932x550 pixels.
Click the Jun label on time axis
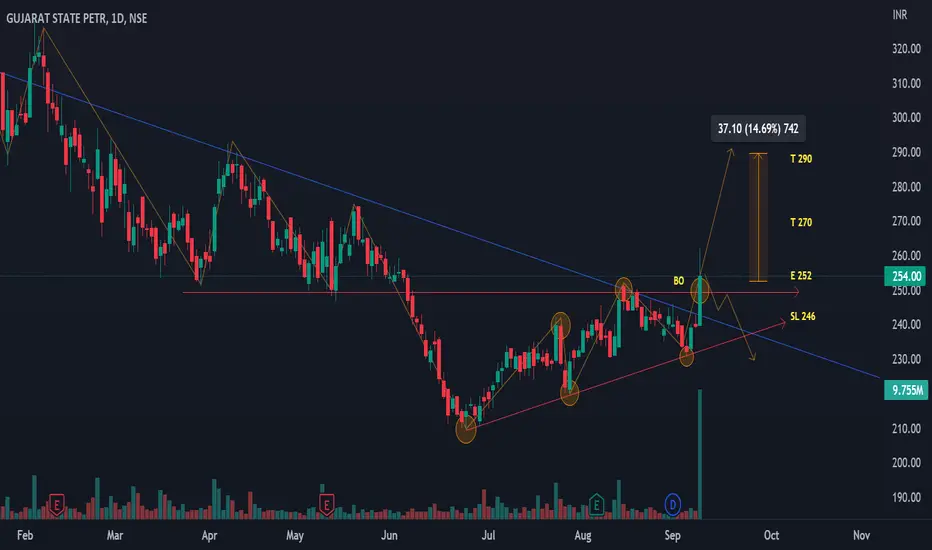tap(389, 535)
